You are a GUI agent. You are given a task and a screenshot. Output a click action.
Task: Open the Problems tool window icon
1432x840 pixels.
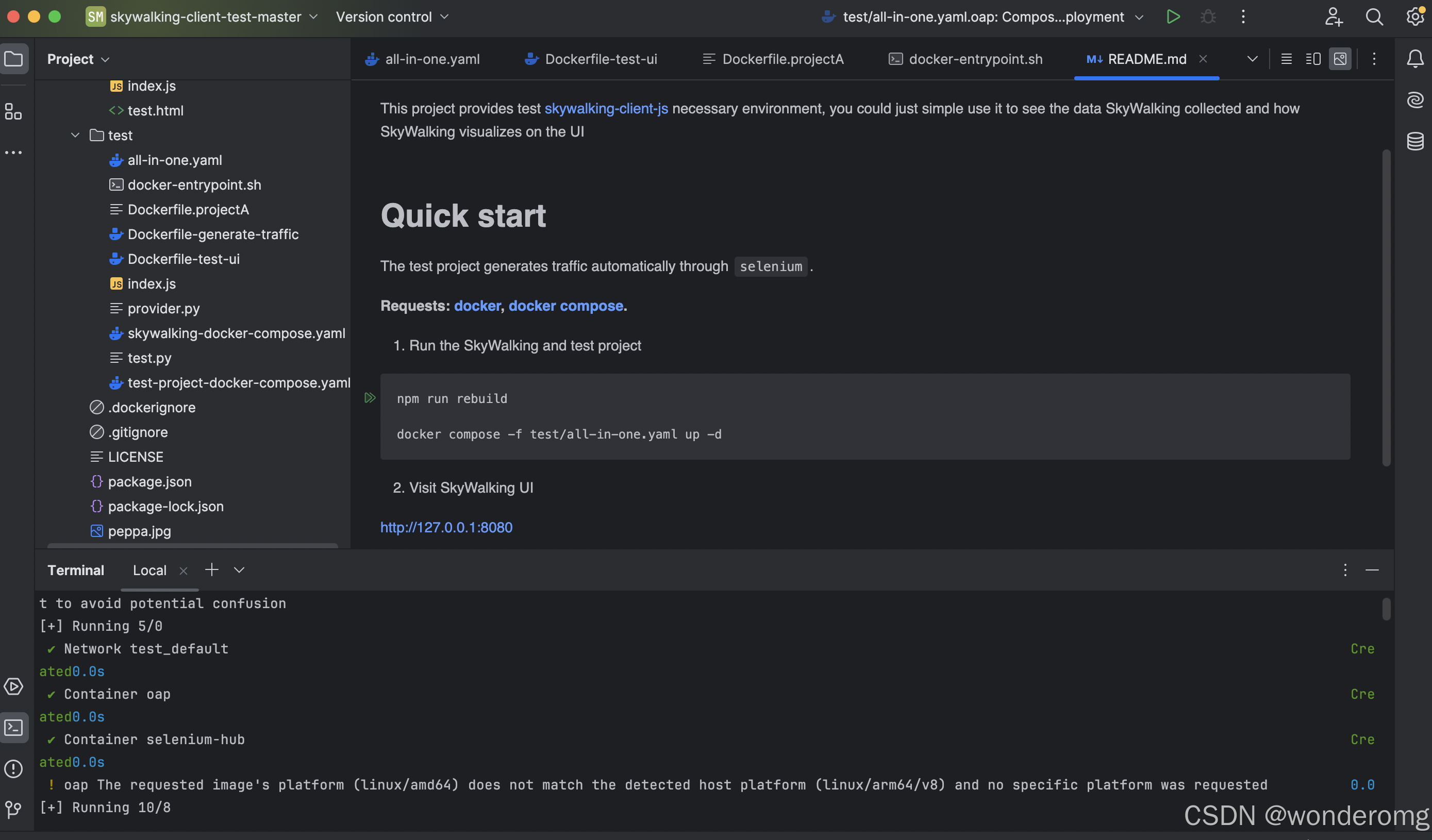13,768
